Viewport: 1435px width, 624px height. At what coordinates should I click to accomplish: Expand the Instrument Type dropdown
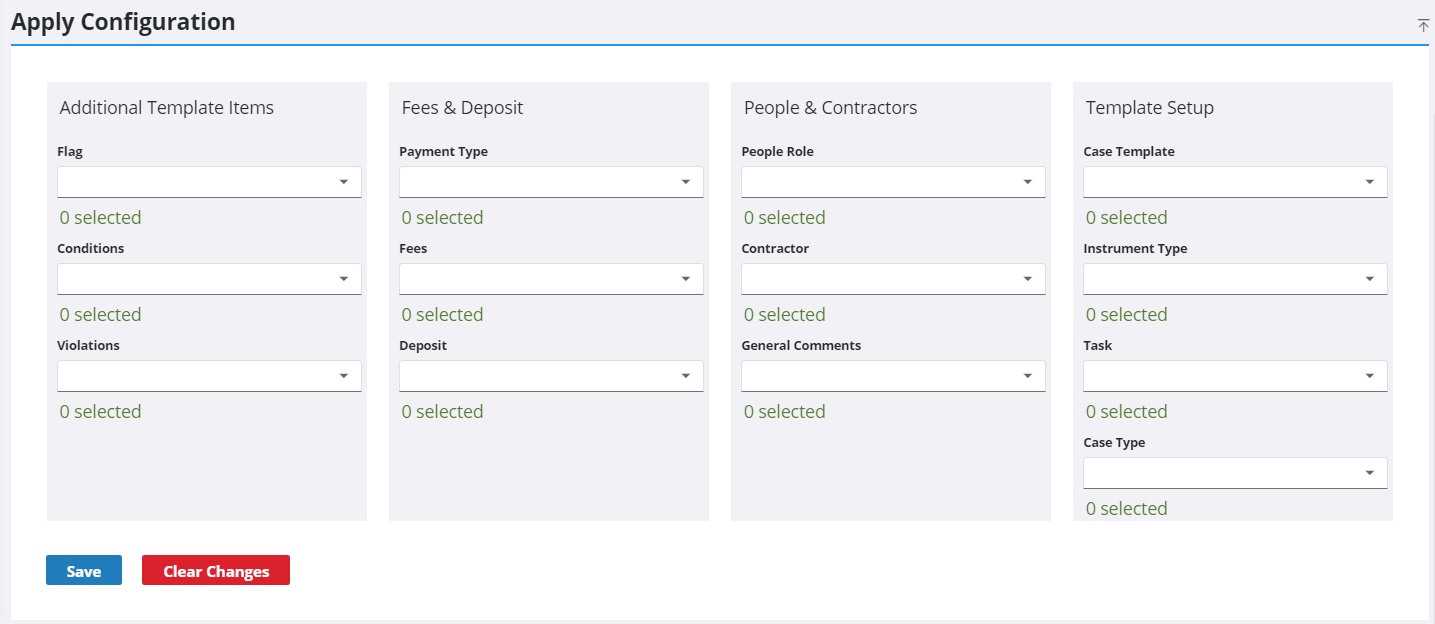(1235, 279)
